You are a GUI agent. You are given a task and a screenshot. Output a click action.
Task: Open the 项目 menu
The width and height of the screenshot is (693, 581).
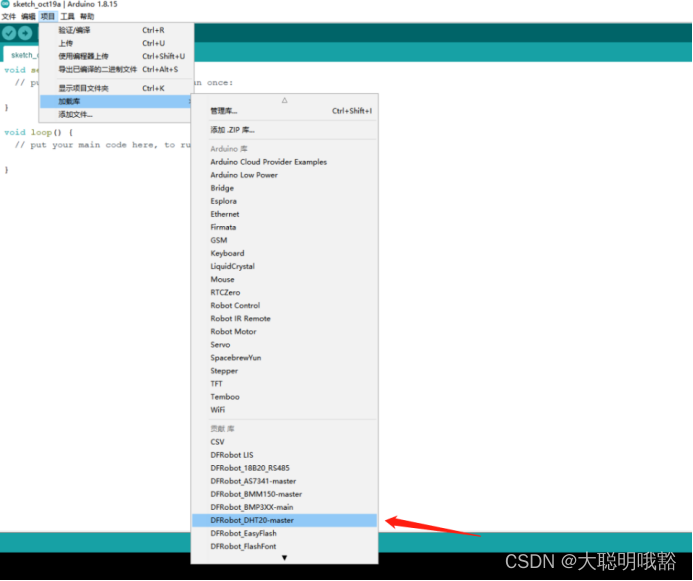click(48, 17)
